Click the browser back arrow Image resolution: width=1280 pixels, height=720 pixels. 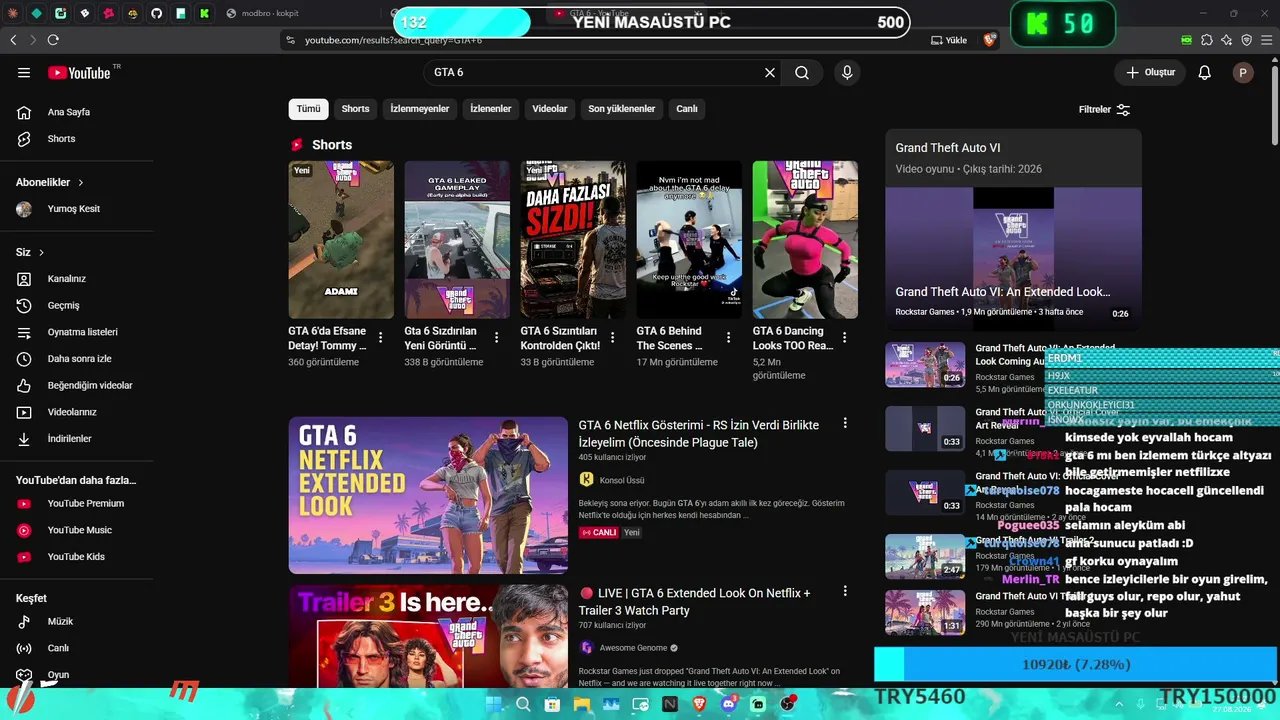point(13,40)
